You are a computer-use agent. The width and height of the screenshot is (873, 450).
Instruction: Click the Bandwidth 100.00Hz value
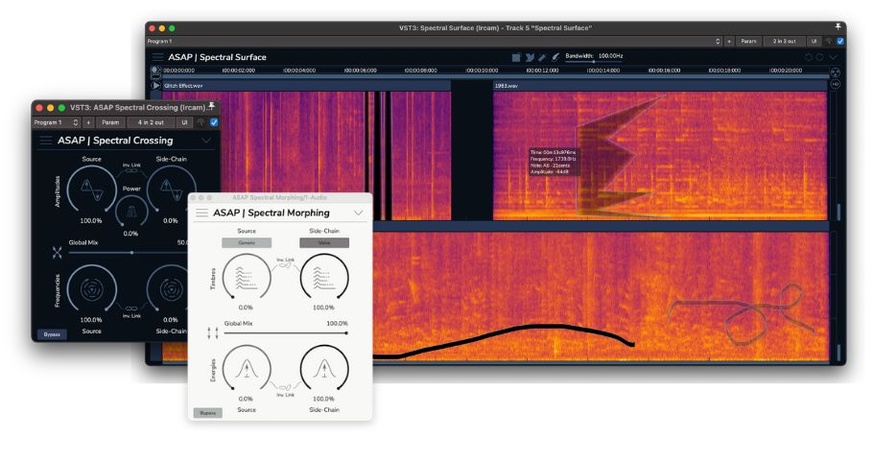click(611, 56)
